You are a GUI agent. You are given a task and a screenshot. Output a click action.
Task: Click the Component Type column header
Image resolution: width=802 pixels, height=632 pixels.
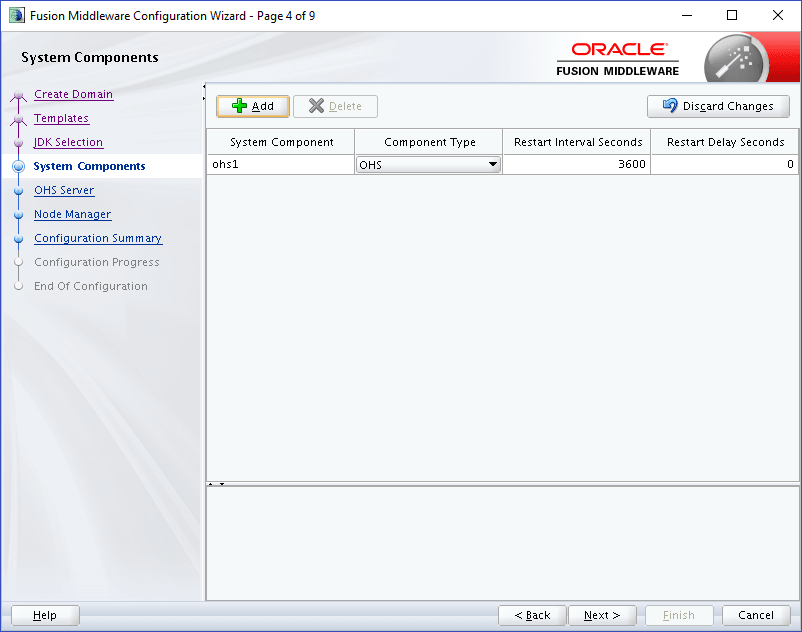tap(429, 142)
